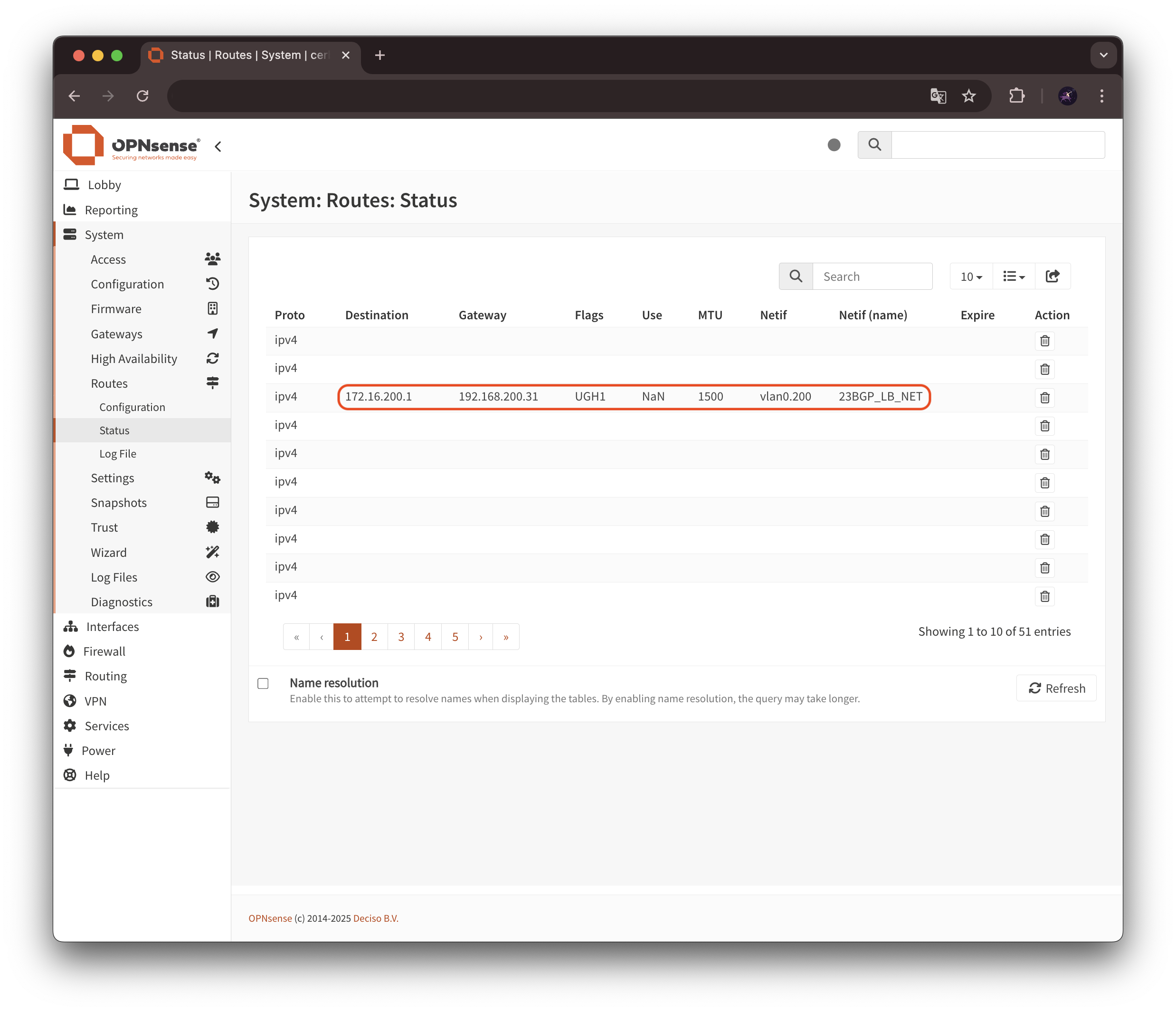Delete the 172.16.200.1 route via trash icon

pyautogui.click(x=1044, y=398)
